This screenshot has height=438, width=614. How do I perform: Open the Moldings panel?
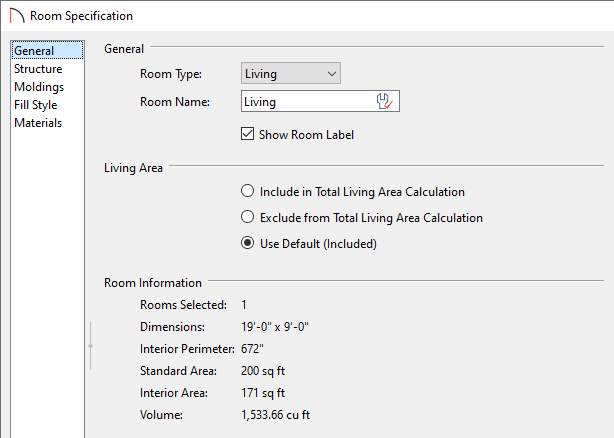coord(39,87)
